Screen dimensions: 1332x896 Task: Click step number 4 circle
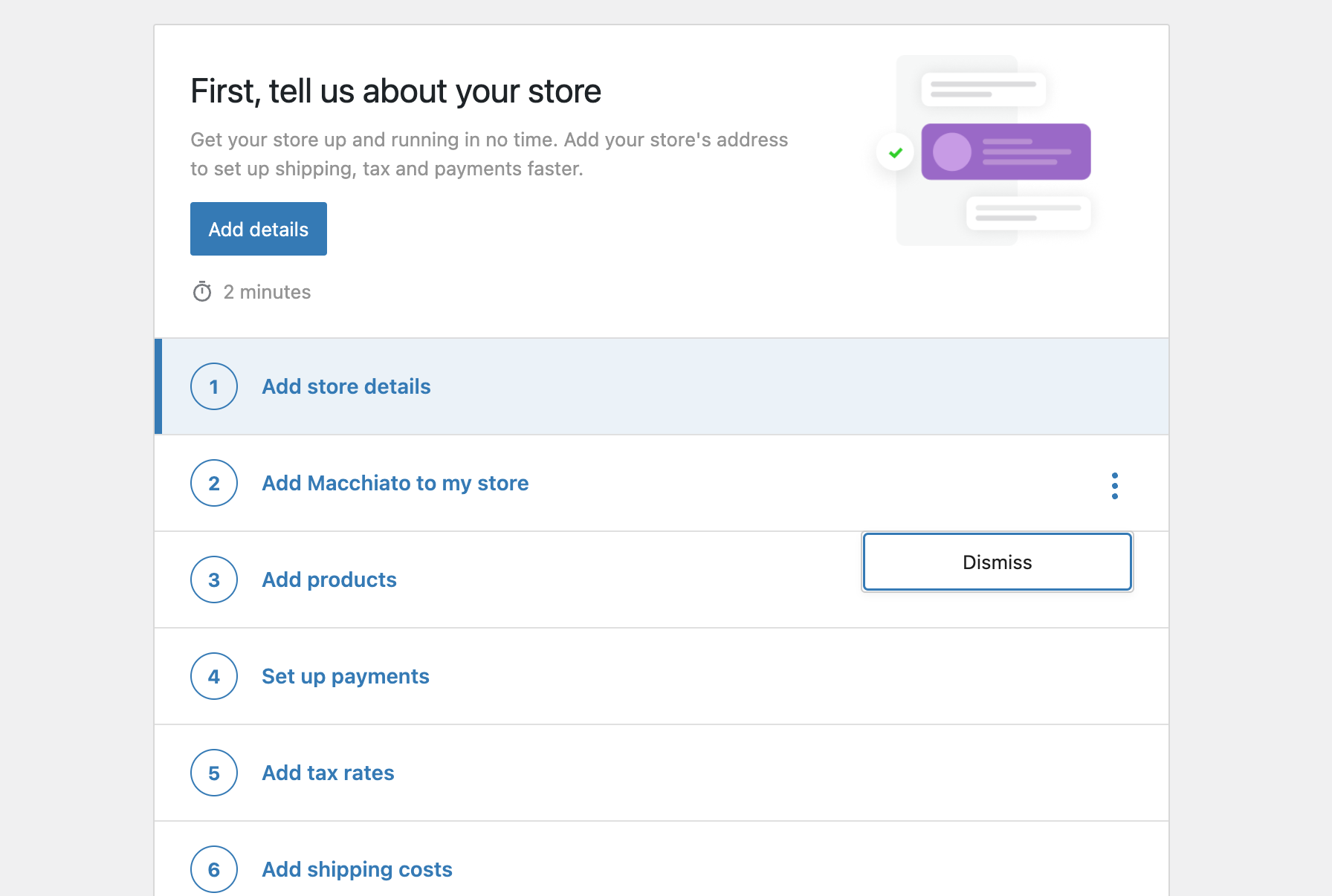click(x=214, y=676)
